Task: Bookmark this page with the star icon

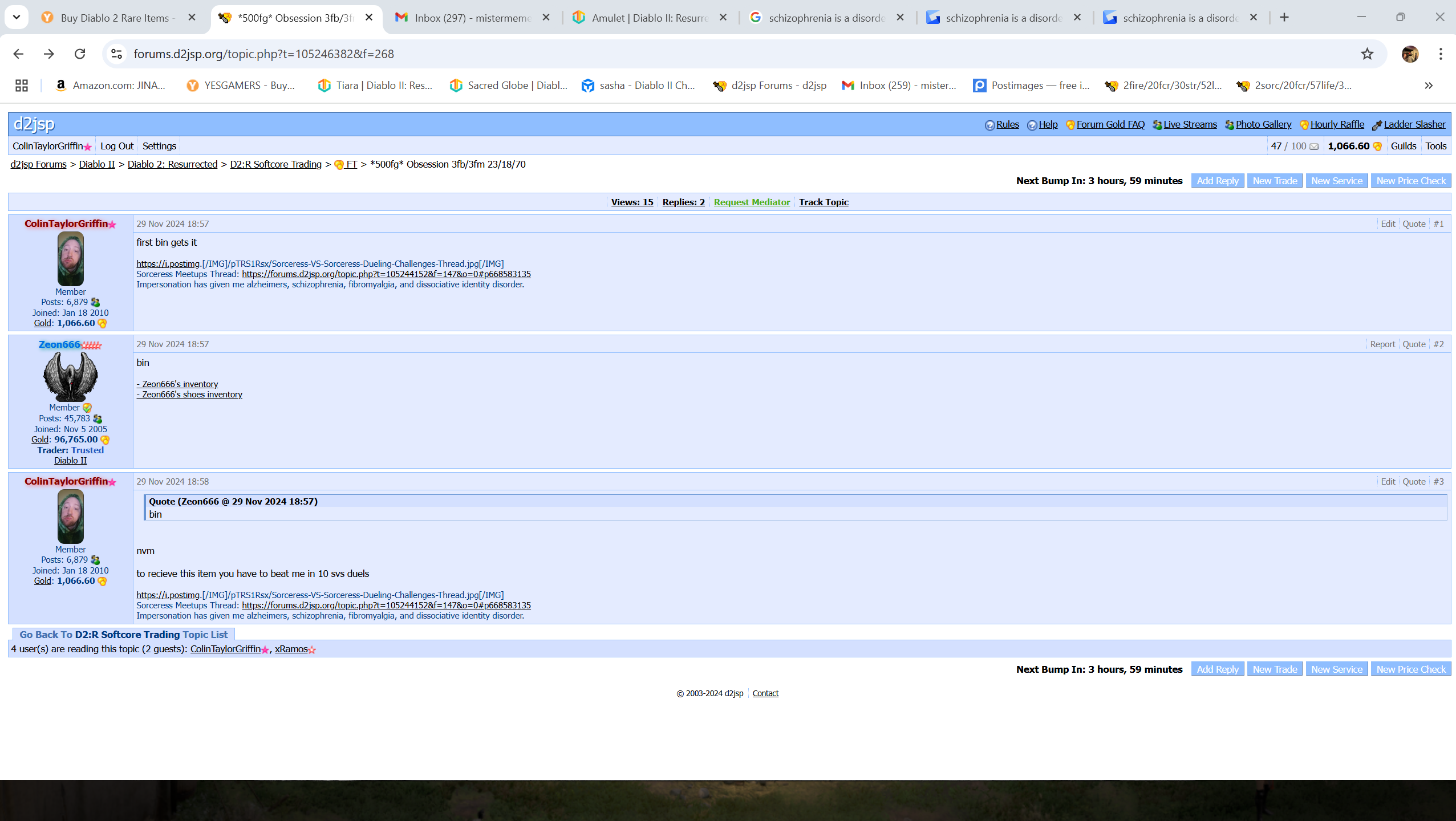Action: pyautogui.click(x=1367, y=54)
